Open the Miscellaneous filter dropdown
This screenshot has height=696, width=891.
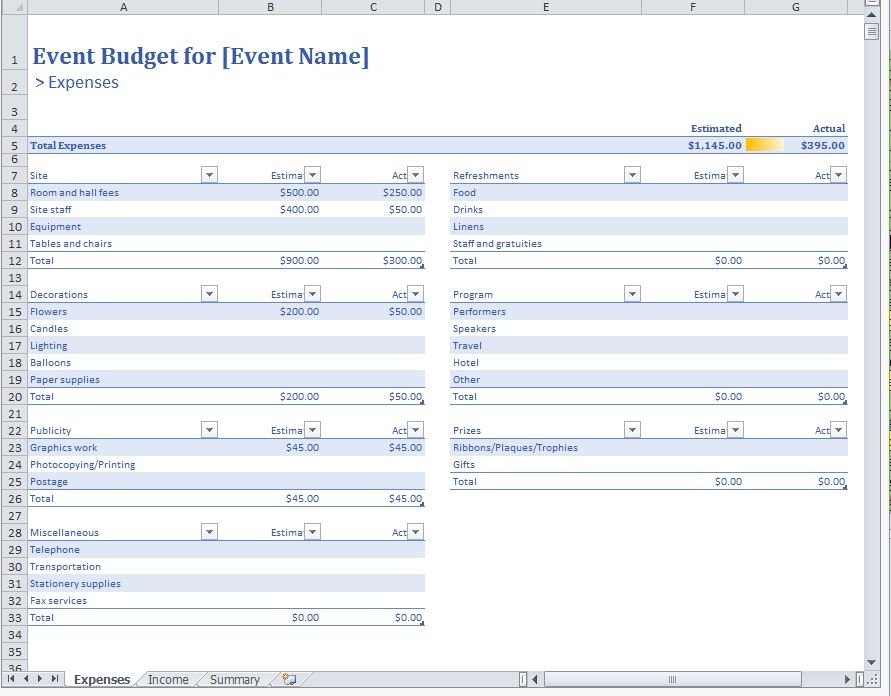tap(209, 532)
